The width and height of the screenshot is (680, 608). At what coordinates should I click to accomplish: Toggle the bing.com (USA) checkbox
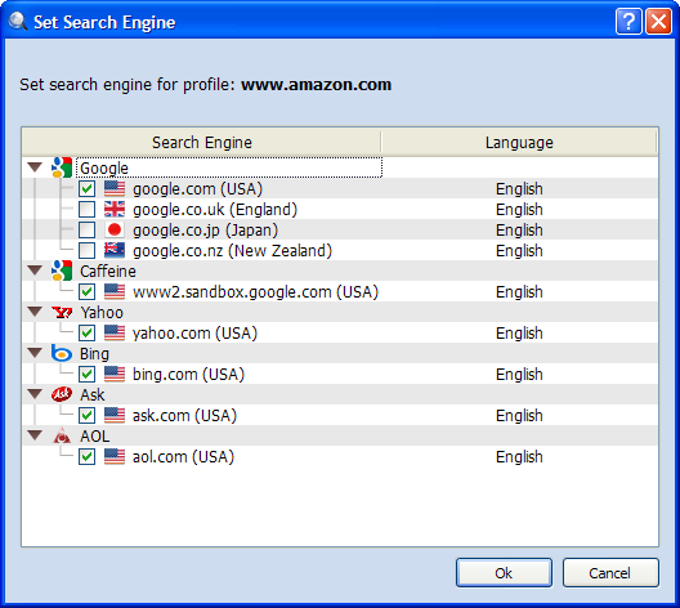(87, 374)
